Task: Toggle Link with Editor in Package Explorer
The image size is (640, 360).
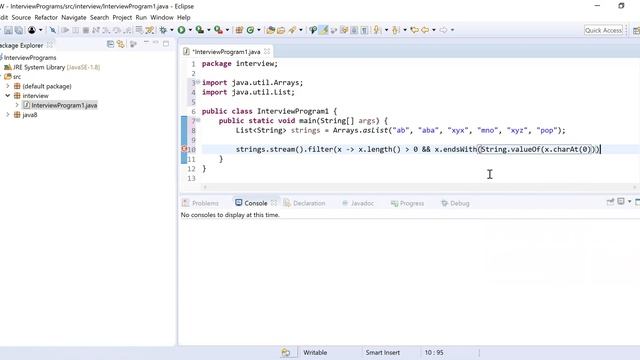Action: tap(121, 44)
